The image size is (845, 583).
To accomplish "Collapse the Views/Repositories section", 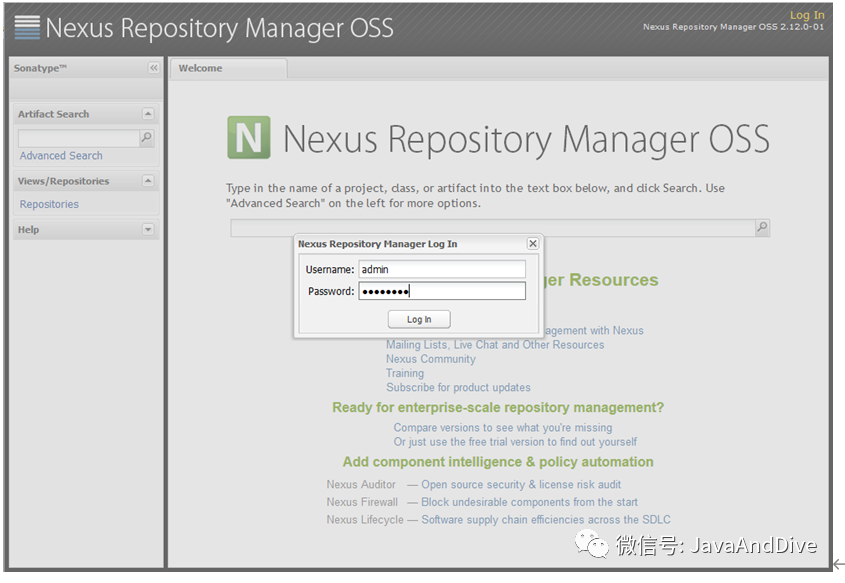I will [148, 181].
